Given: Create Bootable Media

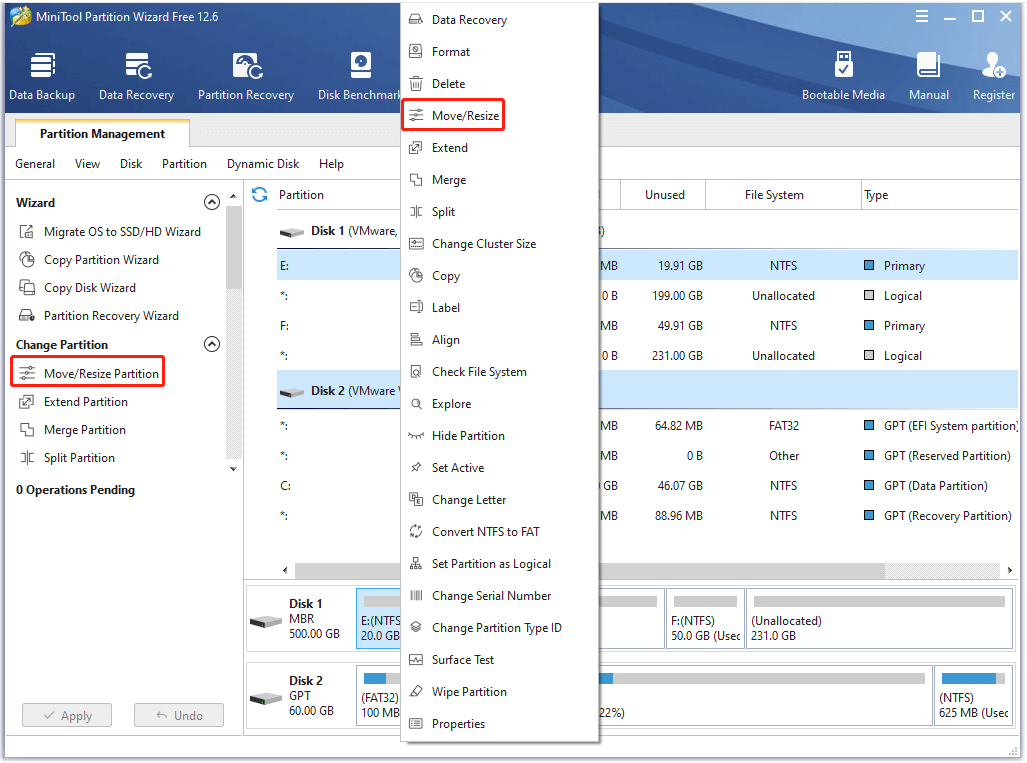Looking at the screenshot, I should point(843,76).
